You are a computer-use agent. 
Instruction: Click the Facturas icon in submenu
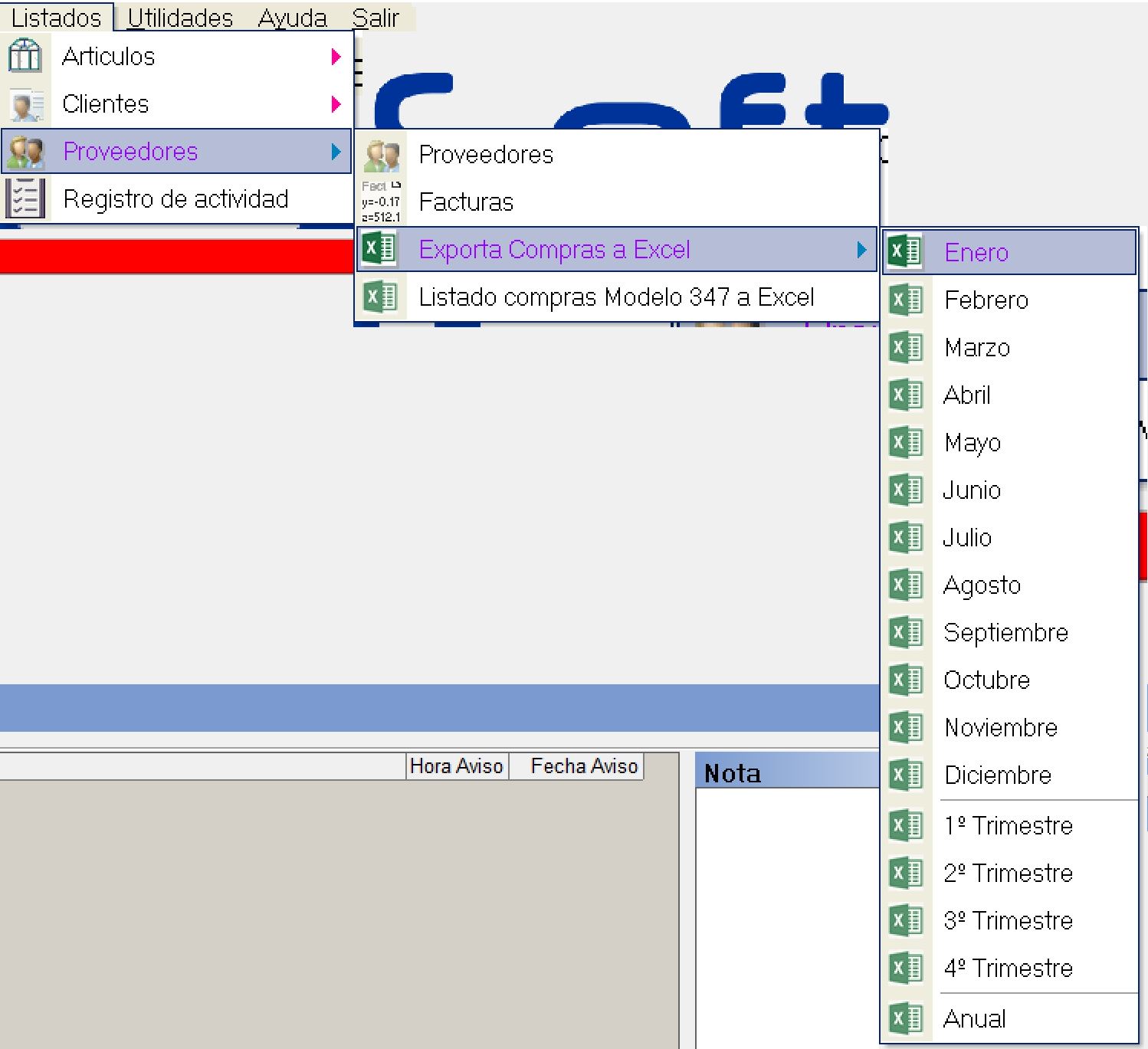click(x=381, y=202)
